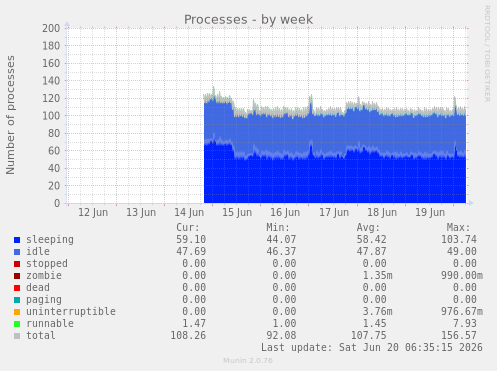Click sleeping minimum value 44.07
Viewport: 497px width, 371px height.
(281, 239)
